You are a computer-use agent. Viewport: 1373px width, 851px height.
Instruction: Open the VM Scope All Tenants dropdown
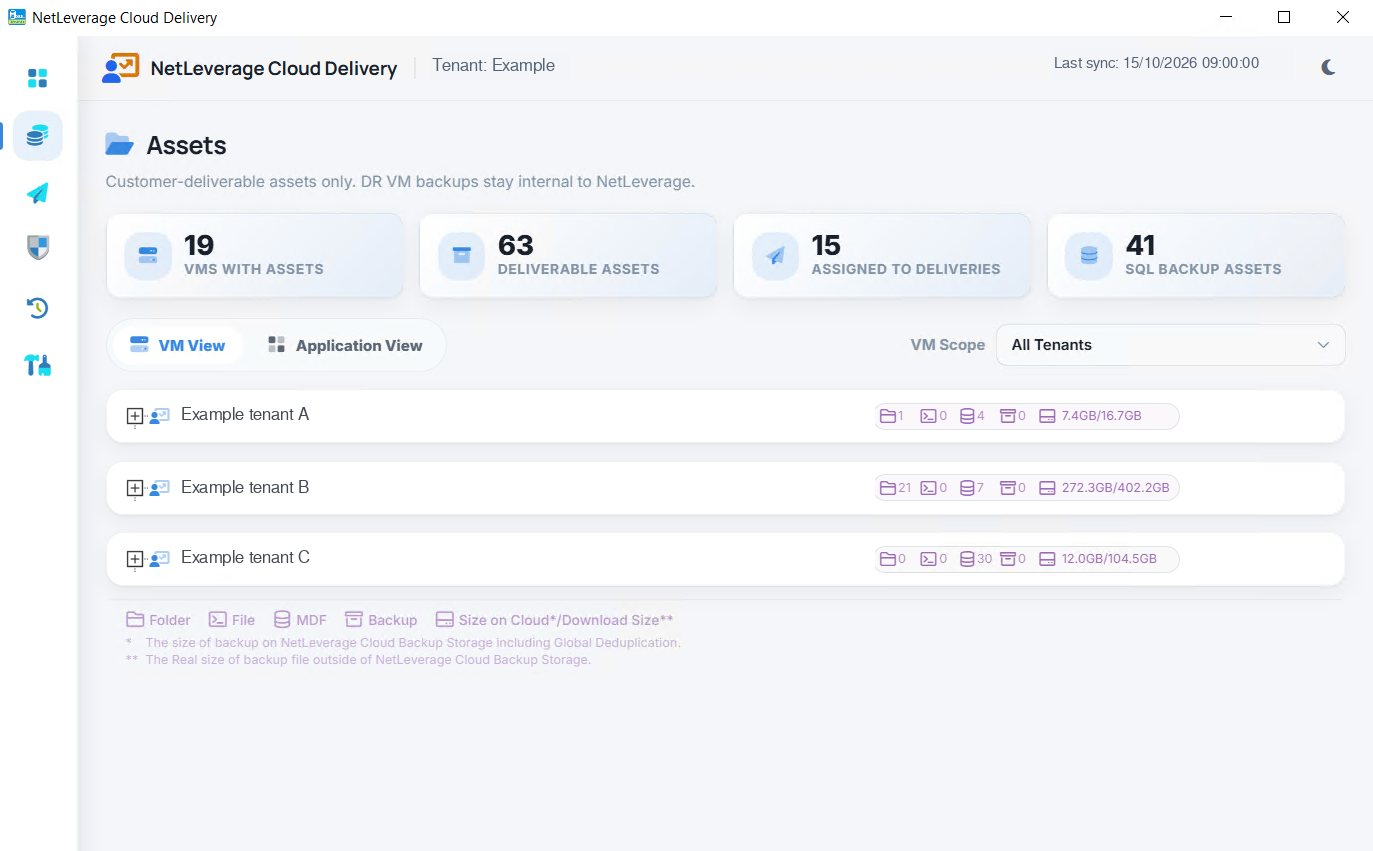[x=1170, y=345]
